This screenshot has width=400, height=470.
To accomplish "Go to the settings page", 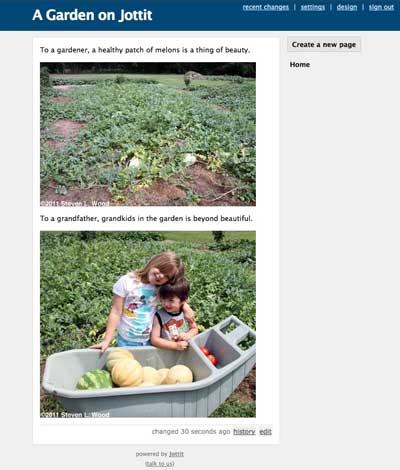I will [313, 7].
